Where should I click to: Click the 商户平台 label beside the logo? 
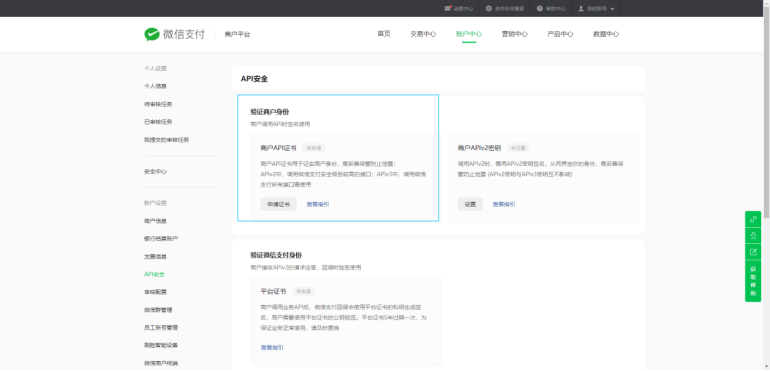click(238, 34)
